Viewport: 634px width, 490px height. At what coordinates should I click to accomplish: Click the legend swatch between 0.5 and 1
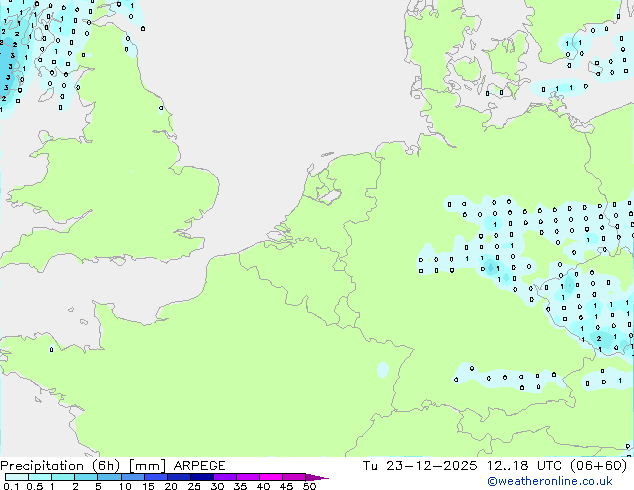[40, 477]
